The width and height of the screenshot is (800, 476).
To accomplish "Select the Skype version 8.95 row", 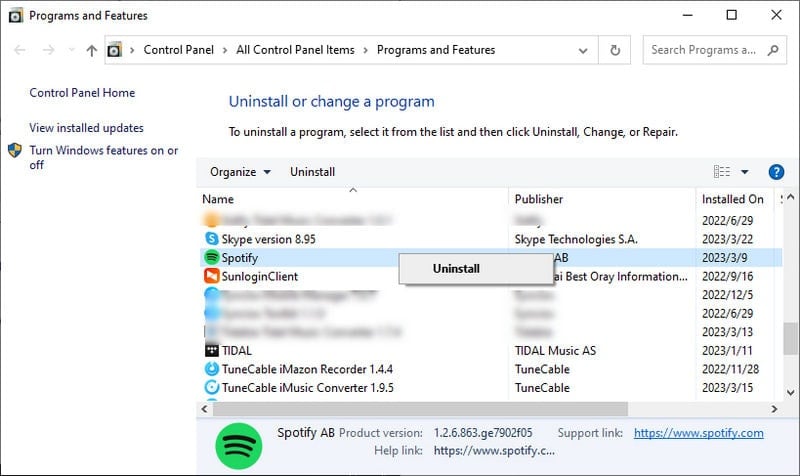I will tap(490, 239).
